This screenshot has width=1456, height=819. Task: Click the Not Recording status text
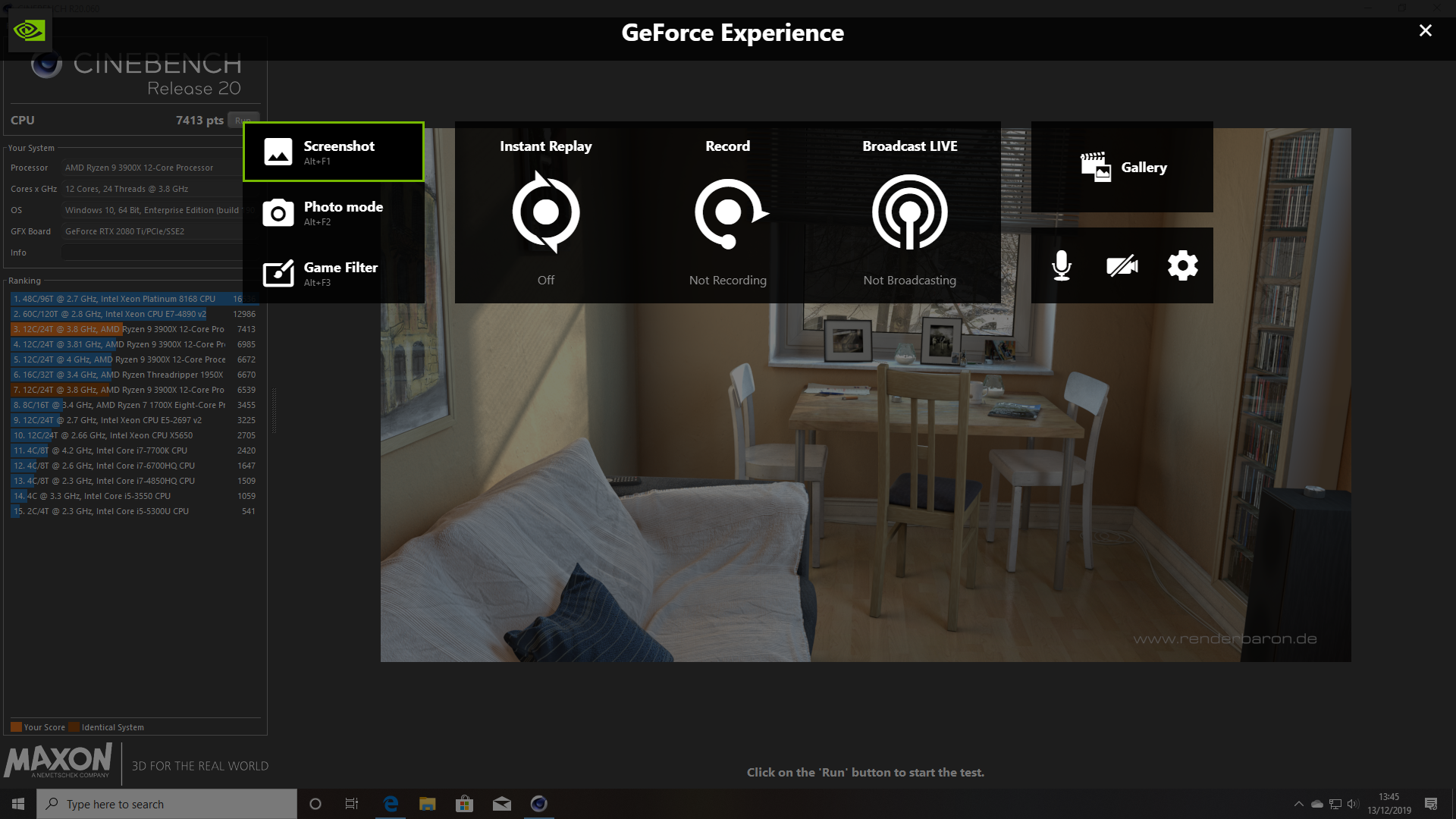click(728, 280)
